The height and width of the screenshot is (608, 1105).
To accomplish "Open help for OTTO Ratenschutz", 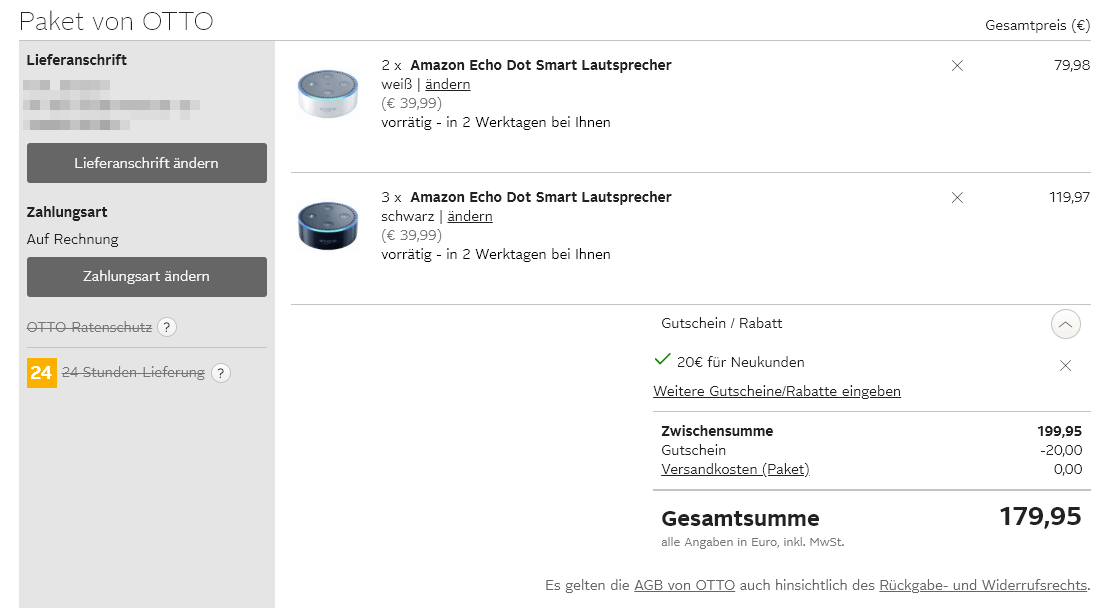I will tap(167, 327).
